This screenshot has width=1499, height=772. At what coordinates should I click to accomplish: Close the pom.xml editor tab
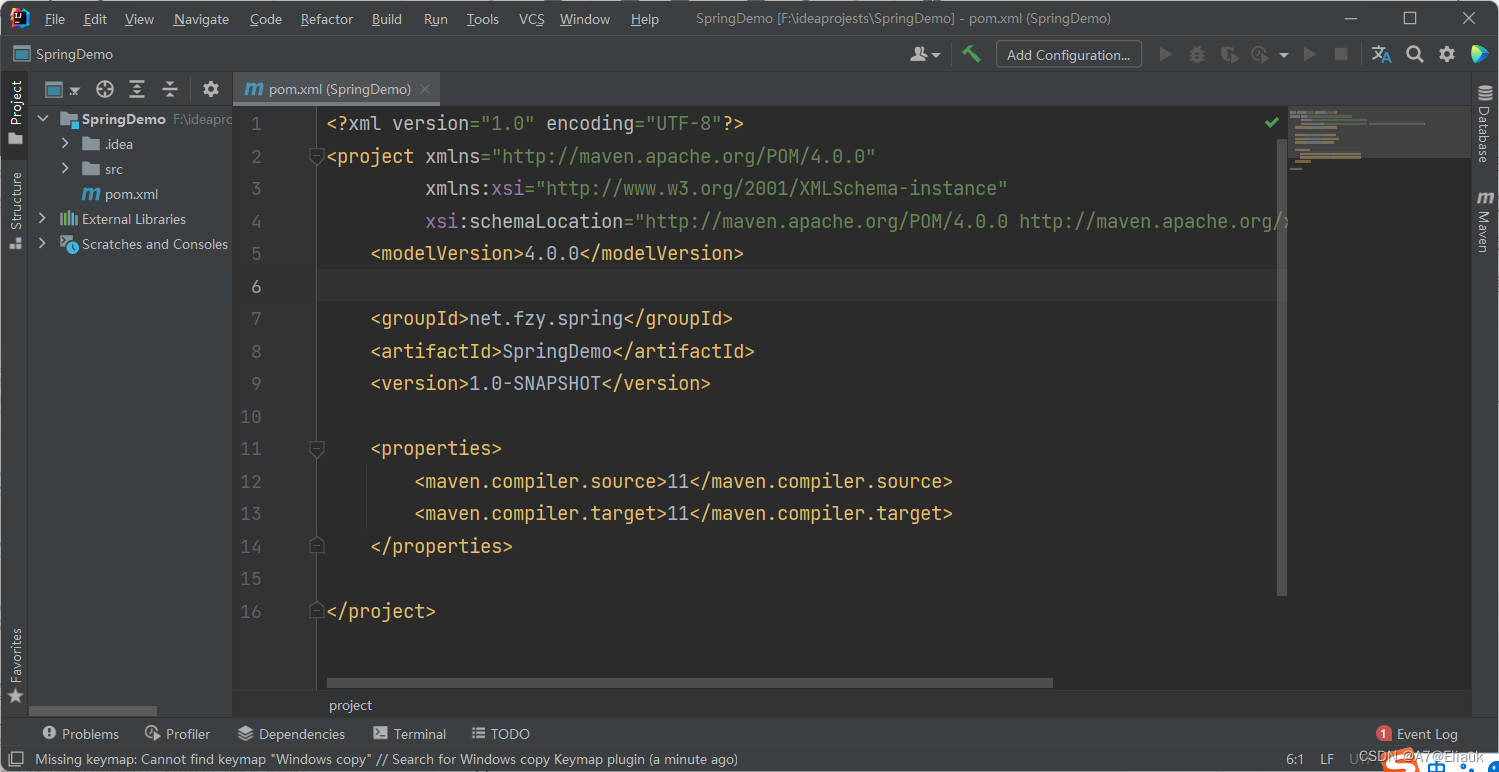tap(425, 89)
